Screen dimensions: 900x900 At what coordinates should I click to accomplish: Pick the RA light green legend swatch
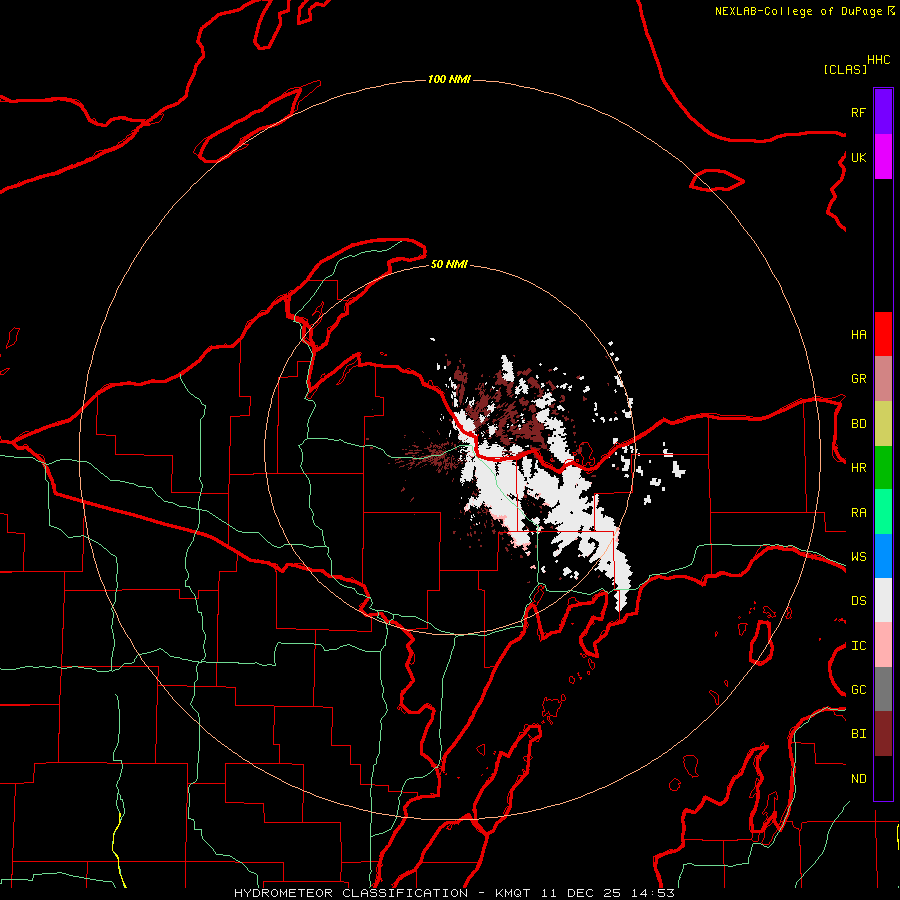[x=883, y=512]
